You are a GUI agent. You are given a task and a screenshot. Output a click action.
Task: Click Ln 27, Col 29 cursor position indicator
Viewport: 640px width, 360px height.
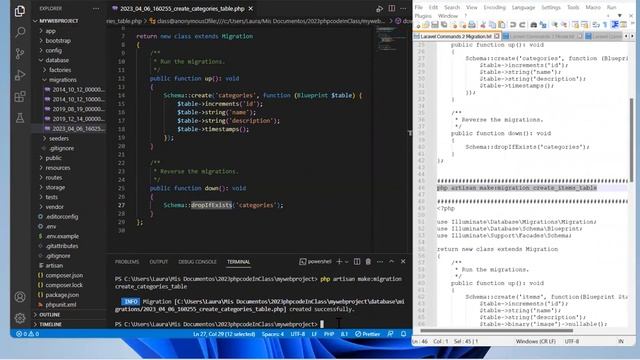(224, 334)
